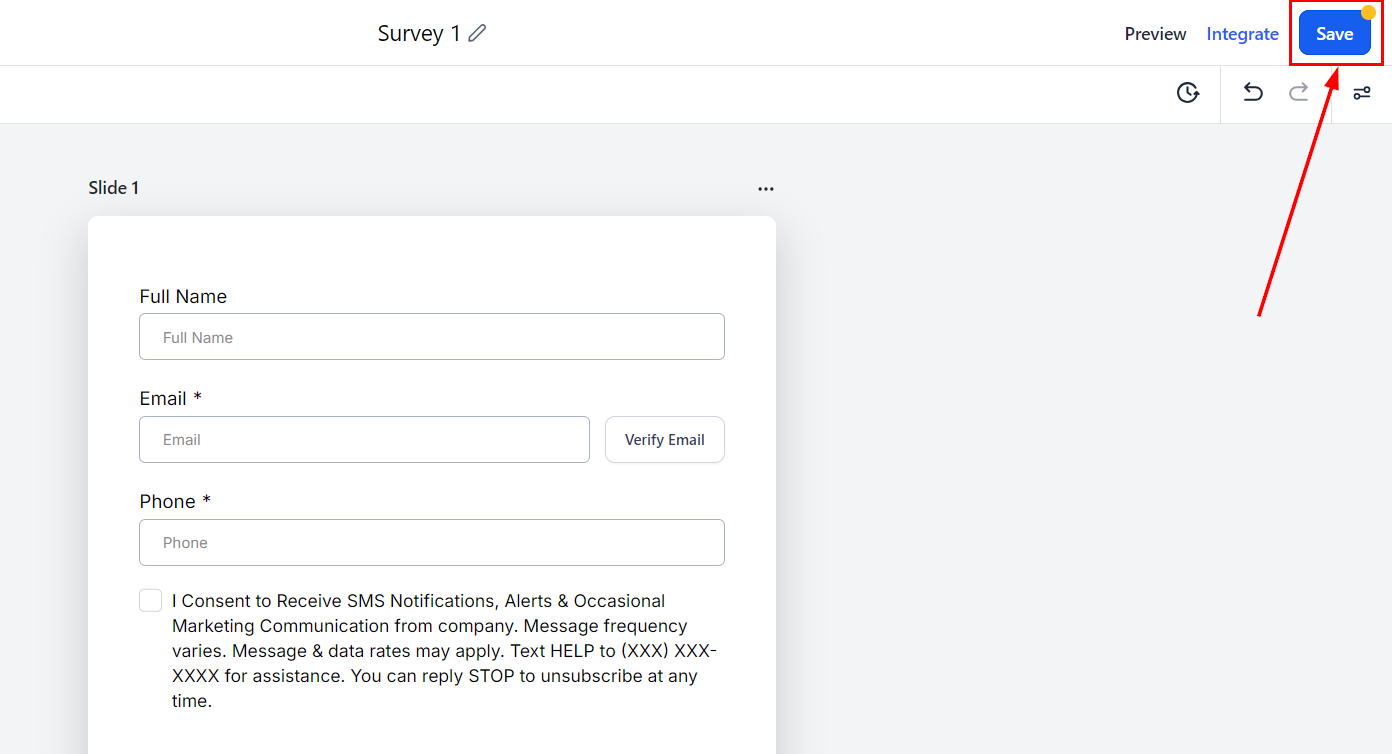Go to the Integrate option
The image size is (1392, 754).
point(1242,34)
